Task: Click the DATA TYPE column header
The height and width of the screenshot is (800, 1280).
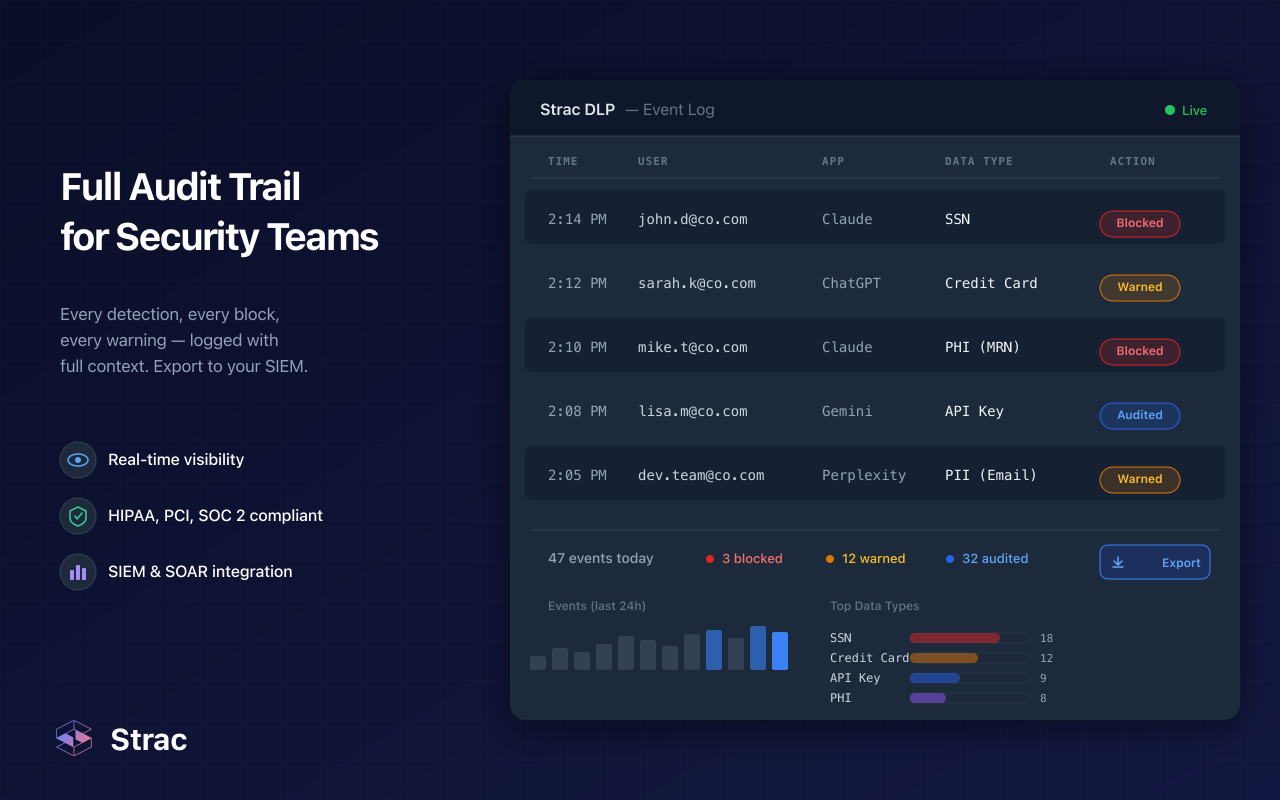Action: click(x=979, y=161)
